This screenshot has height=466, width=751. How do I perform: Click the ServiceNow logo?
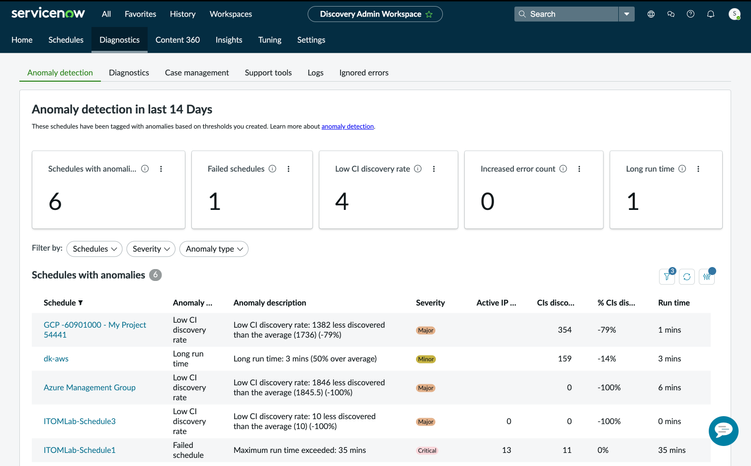(x=48, y=13)
